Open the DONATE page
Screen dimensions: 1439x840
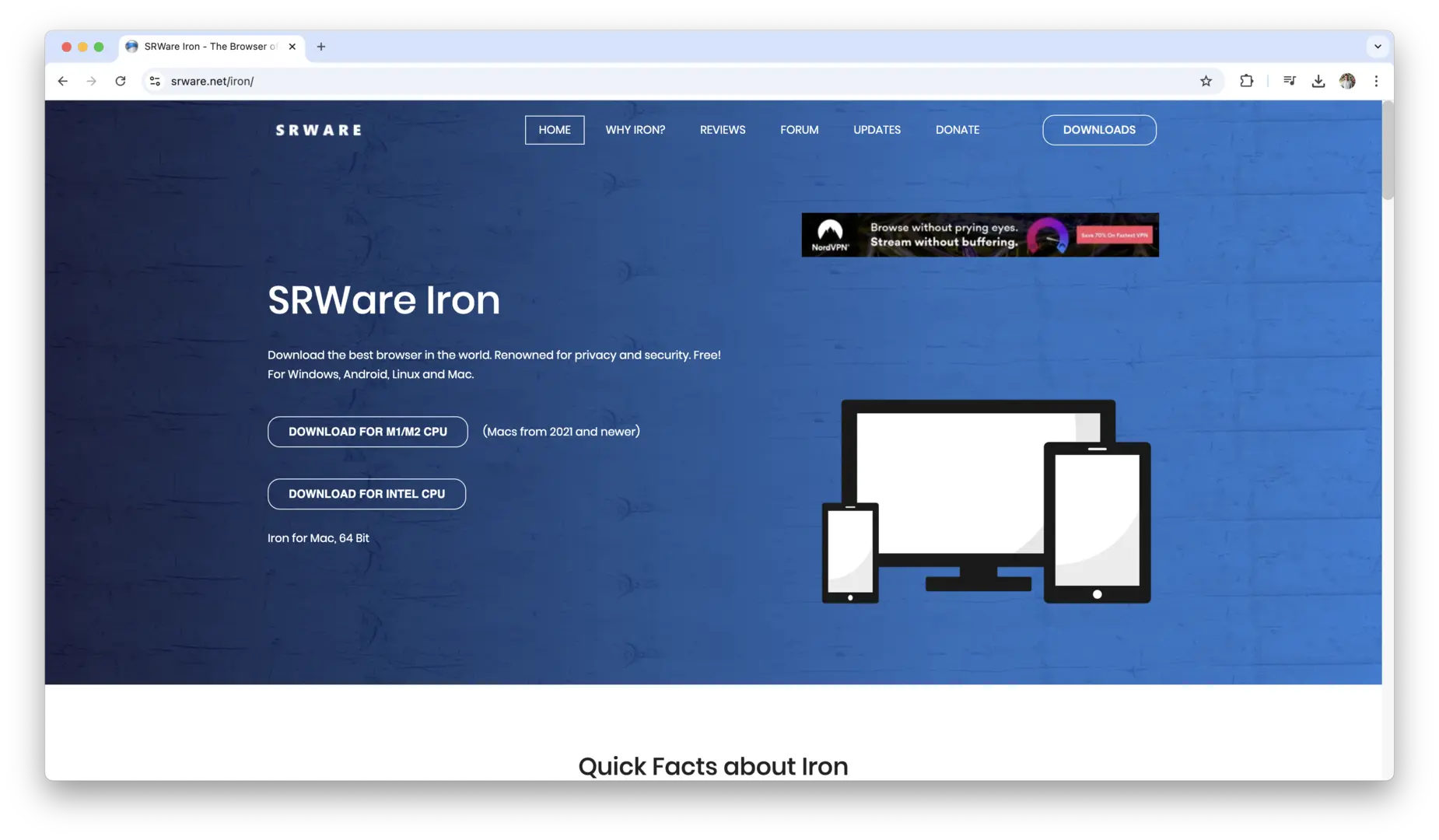(x=958, y=130)
